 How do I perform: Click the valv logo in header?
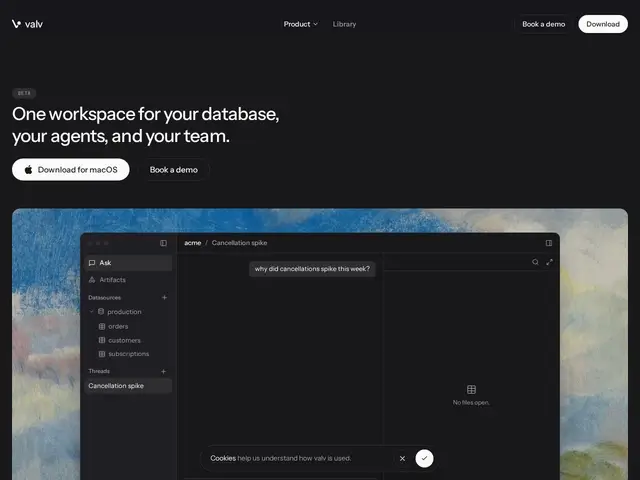point(27,24)
